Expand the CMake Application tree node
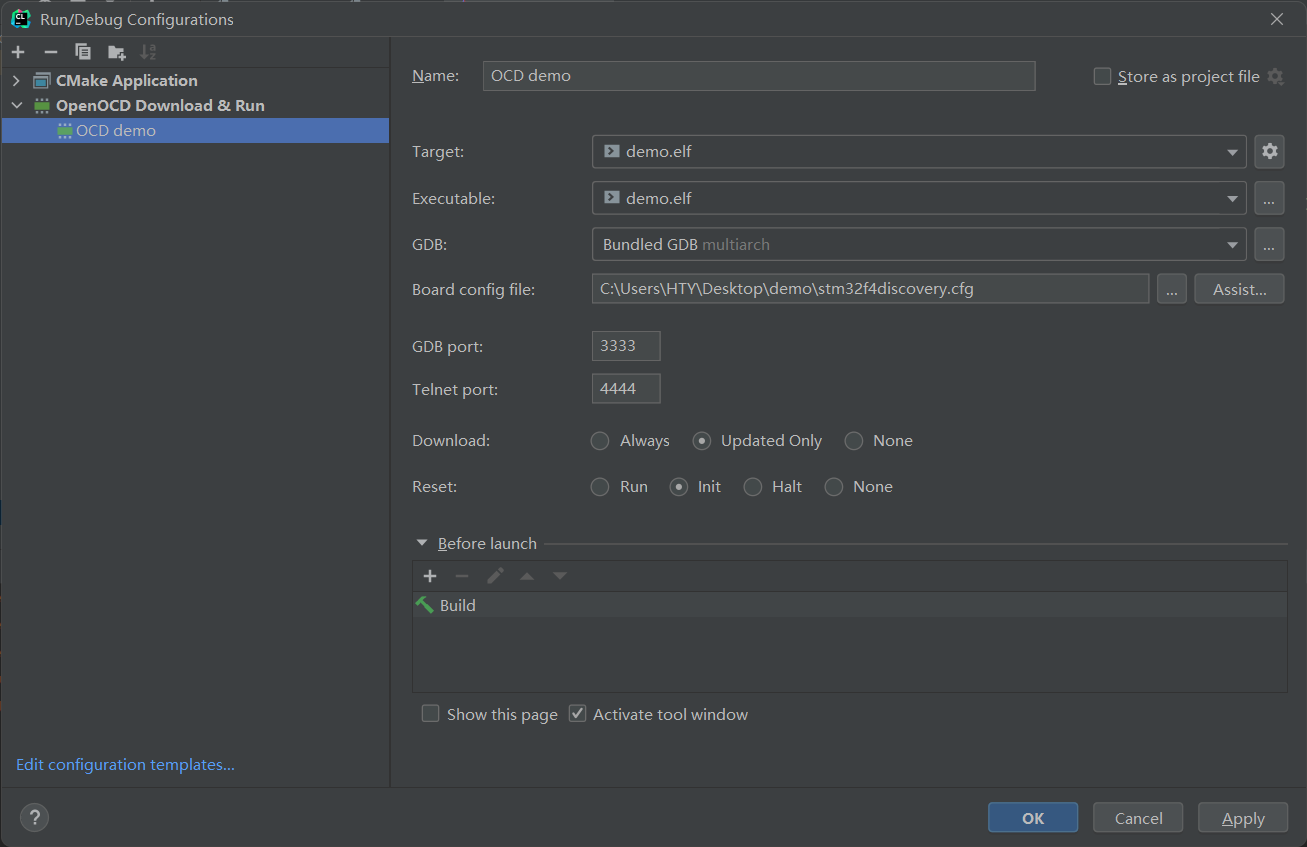 click(16, 81)
